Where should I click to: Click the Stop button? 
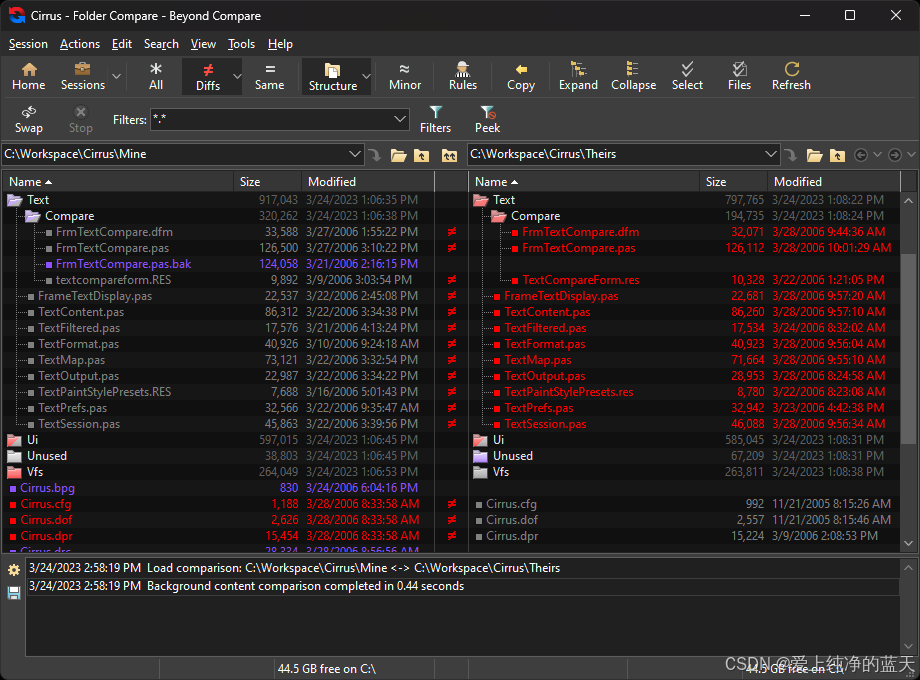pyautogui.click(x=80, y=120)
